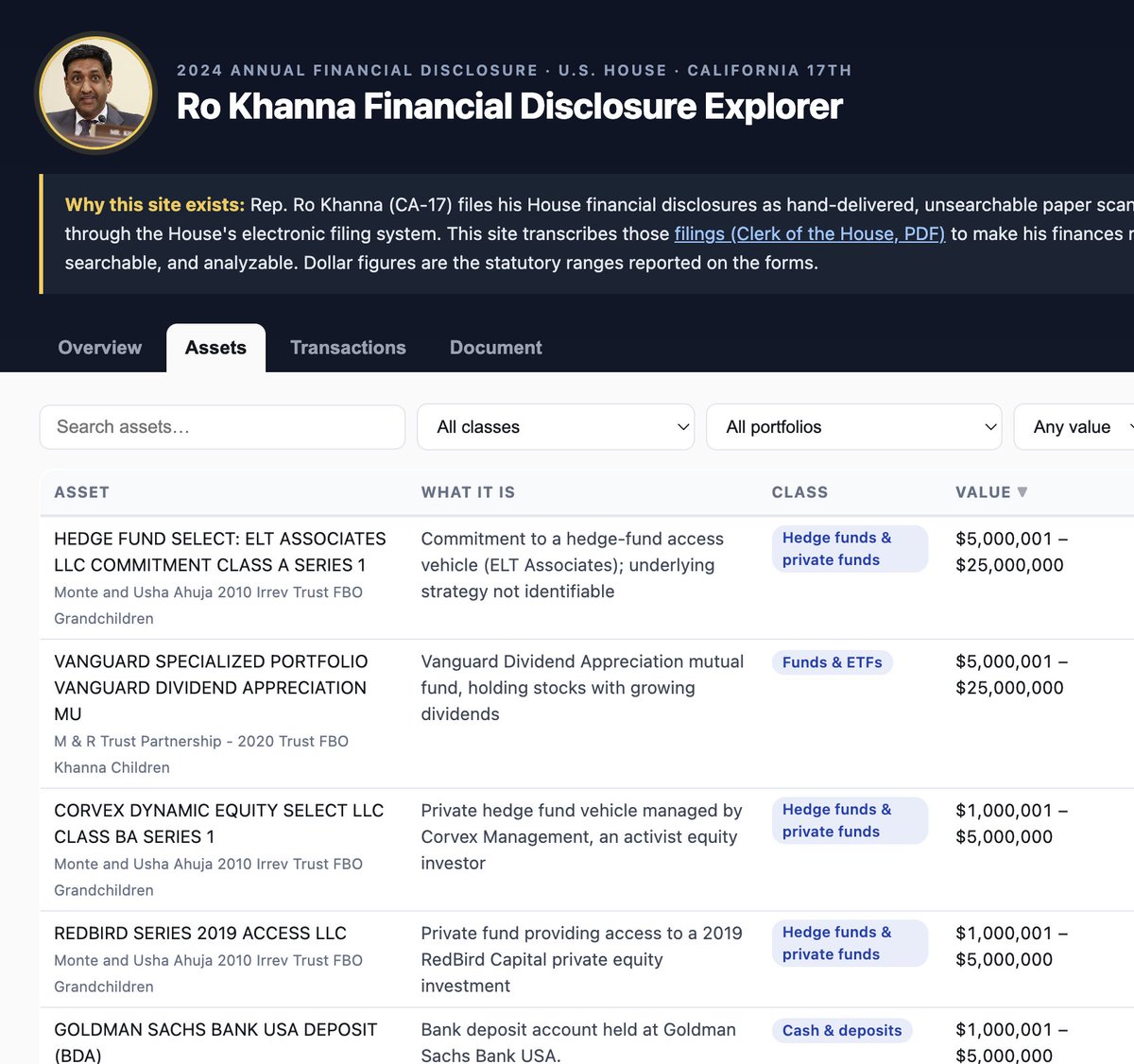
Task: Open the filings (Clerk of the House, PDF) link
Action: 810,233
